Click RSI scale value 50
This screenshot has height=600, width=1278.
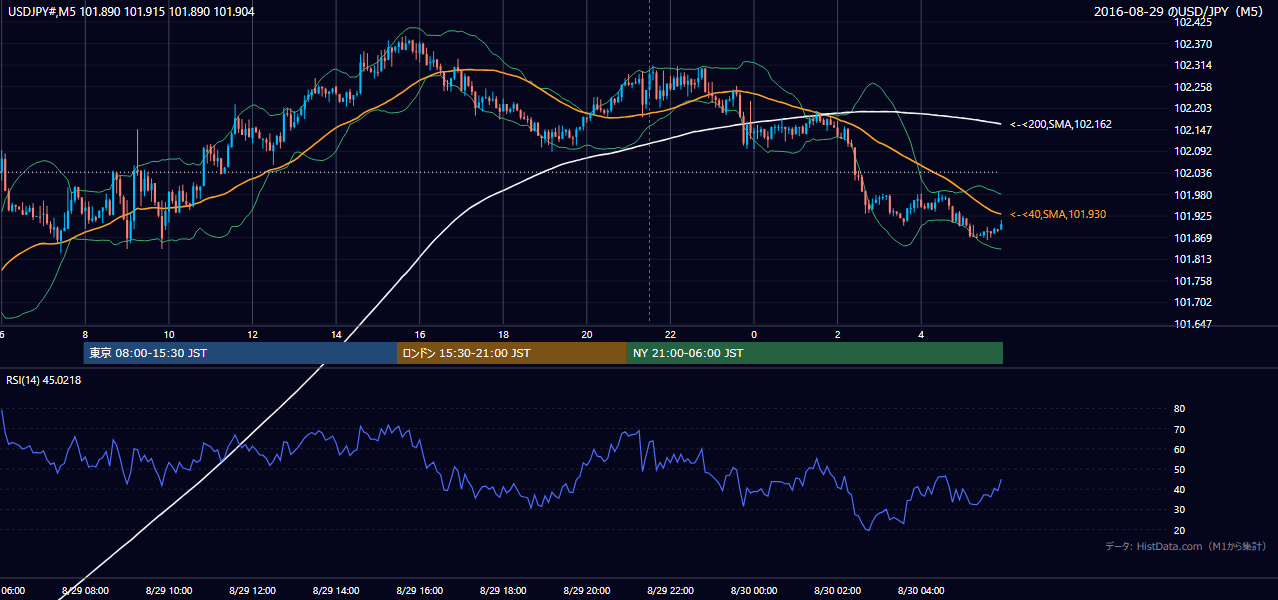click(x=1179, y=469)
